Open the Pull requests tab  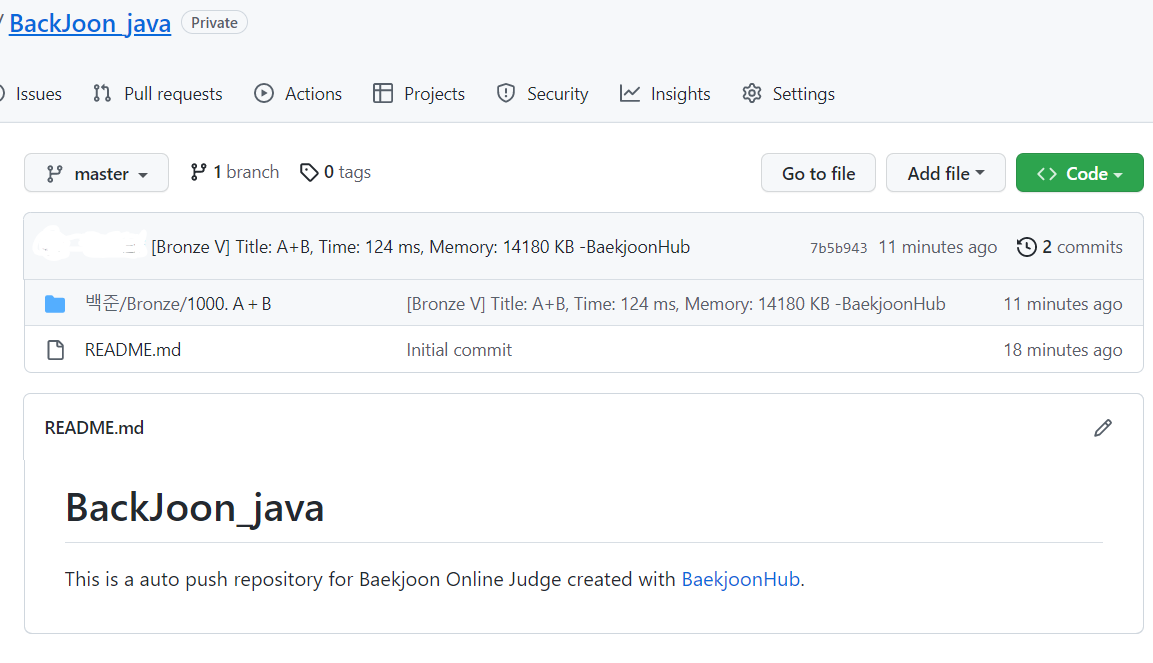coord(157,94)
